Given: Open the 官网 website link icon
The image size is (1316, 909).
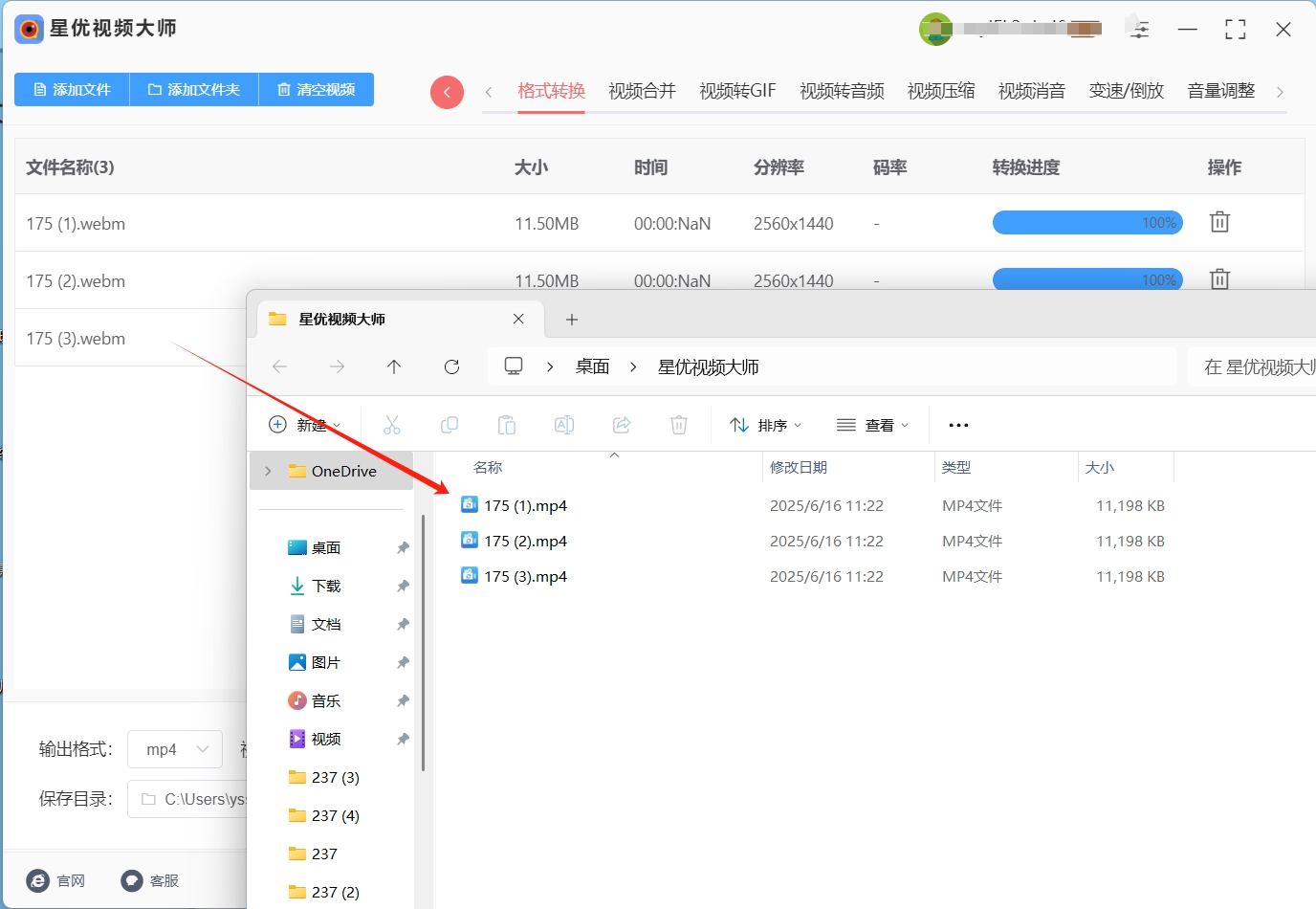Looking at the screenshot, I should pyautogui.click(x=38, y=880).
